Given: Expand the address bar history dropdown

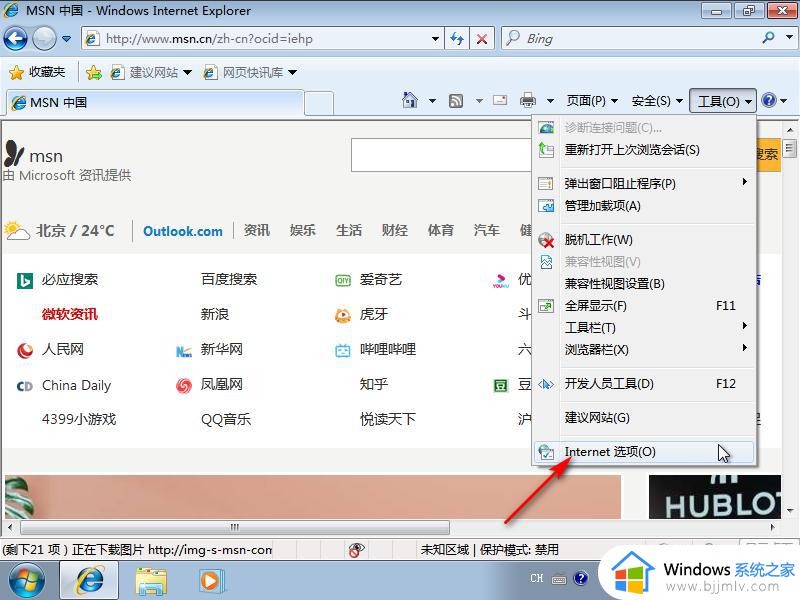Looking at the screenshot, I should [435, 39].
